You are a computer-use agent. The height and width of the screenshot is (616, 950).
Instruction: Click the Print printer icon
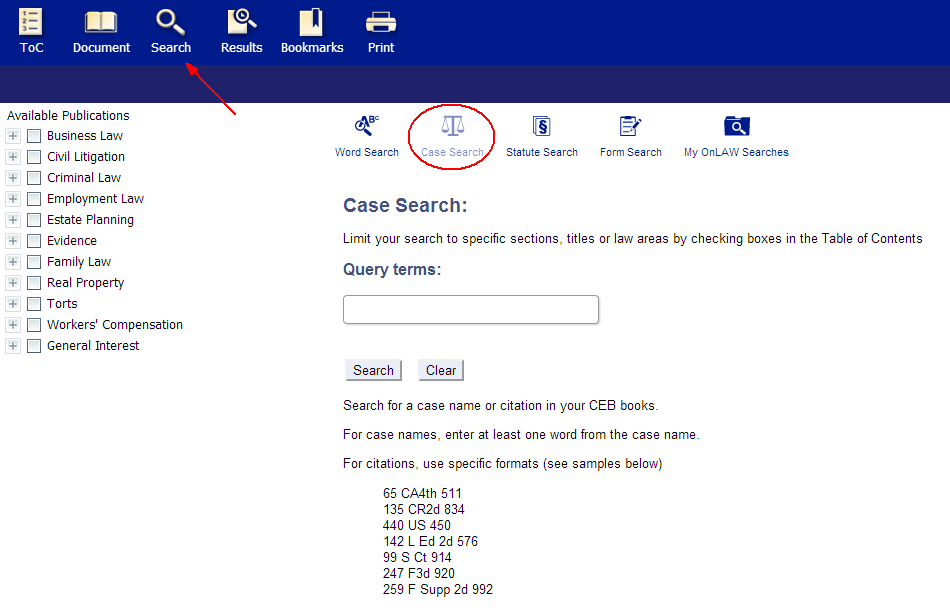click(381, 22)
